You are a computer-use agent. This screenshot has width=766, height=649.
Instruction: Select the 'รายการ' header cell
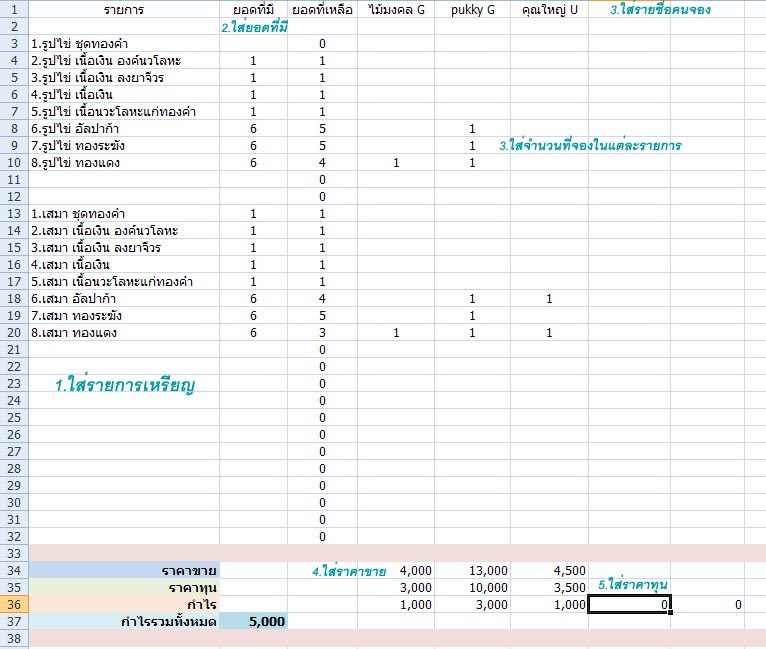tap(124, 10)
